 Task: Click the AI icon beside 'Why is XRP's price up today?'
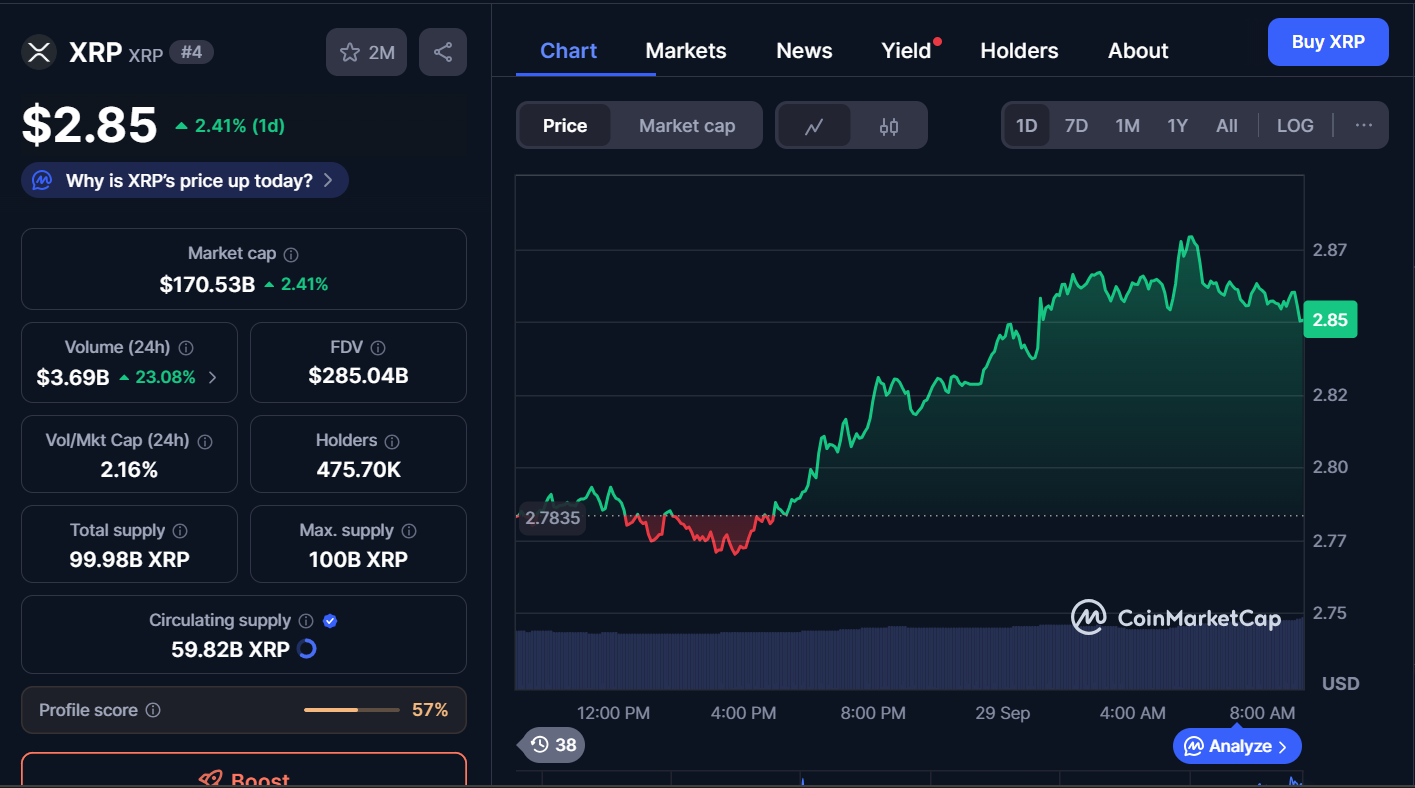point(42,181)
